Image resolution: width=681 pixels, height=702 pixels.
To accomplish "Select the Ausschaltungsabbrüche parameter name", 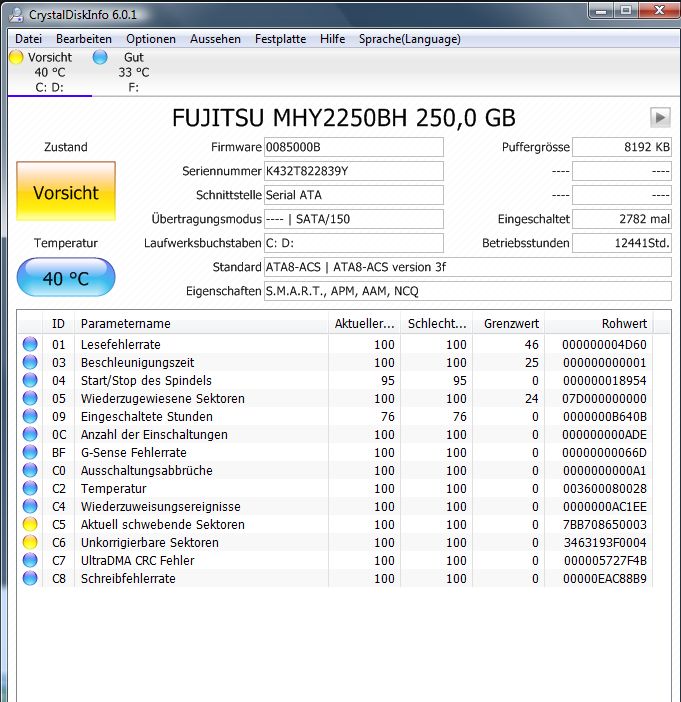I will (146, 470).
